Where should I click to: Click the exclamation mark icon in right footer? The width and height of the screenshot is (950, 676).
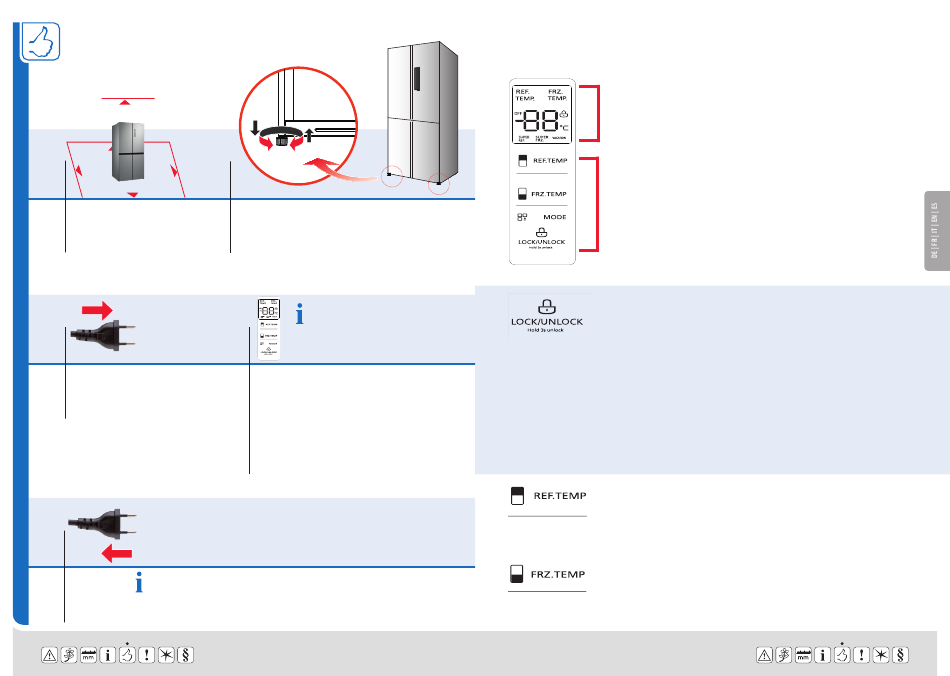[x=862, y=655]
